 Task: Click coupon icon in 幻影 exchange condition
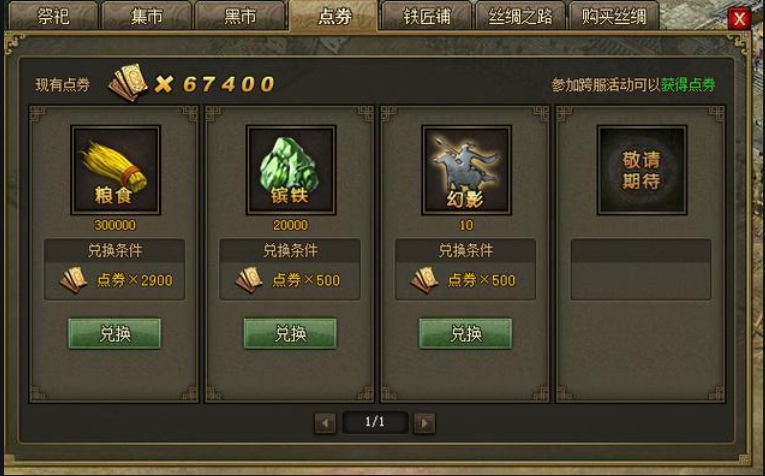click(x=424, y=280)
